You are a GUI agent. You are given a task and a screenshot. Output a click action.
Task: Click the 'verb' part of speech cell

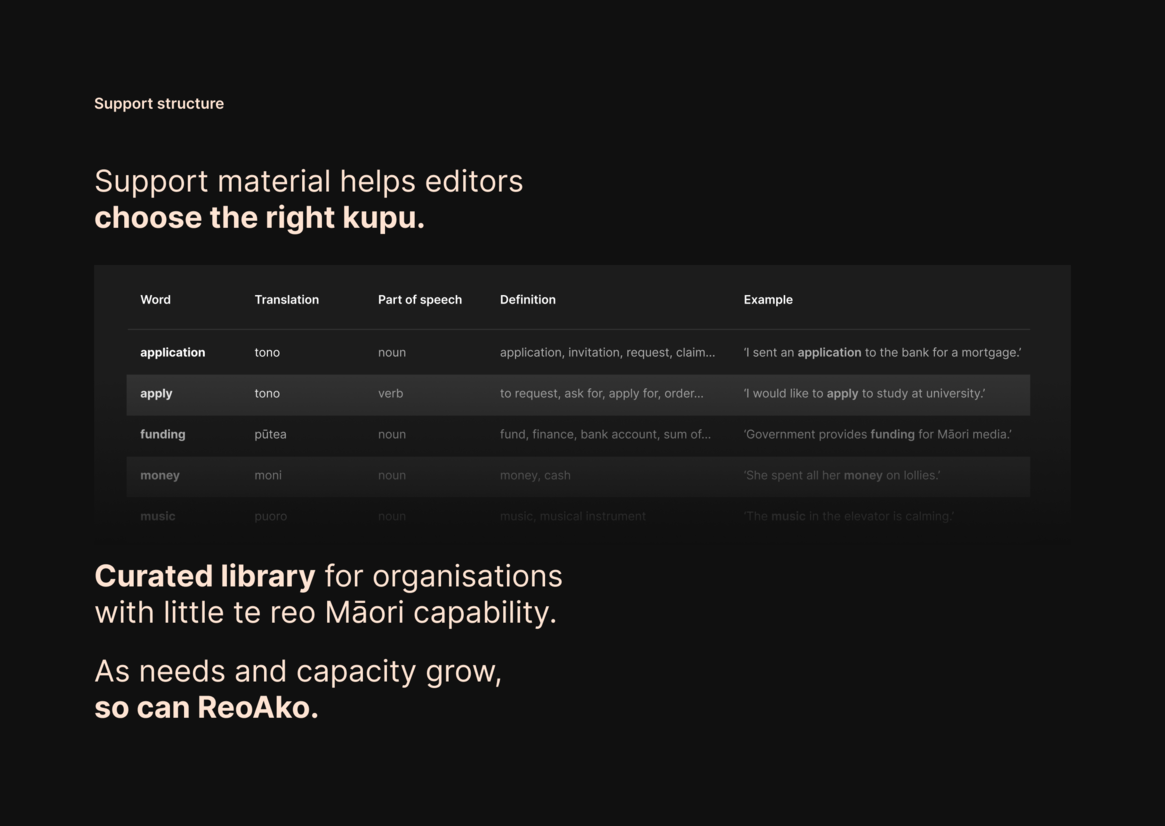click(390, 394)
